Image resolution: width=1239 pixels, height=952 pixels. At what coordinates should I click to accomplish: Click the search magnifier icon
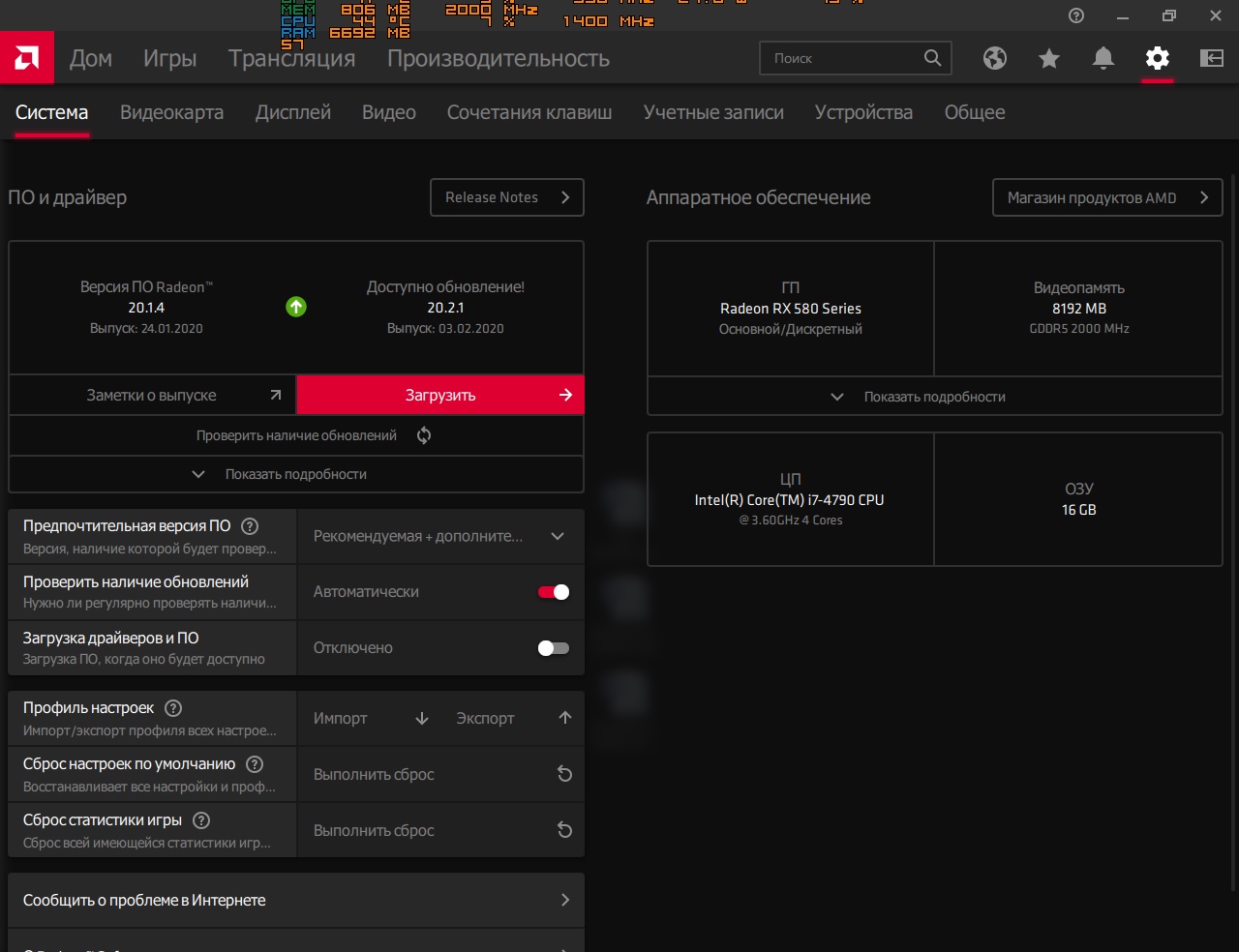point(932,58)
